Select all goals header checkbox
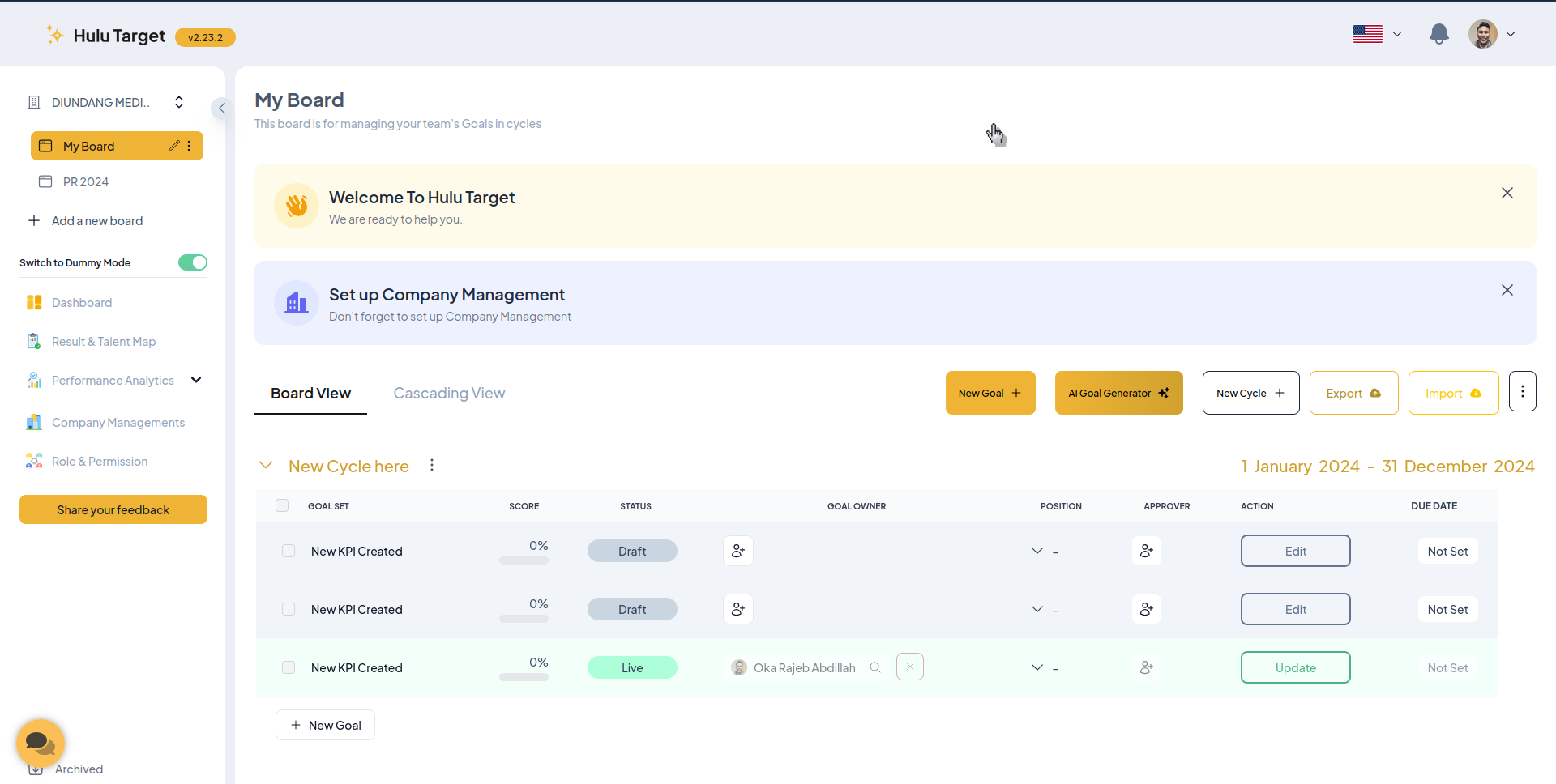 [282, 505]
